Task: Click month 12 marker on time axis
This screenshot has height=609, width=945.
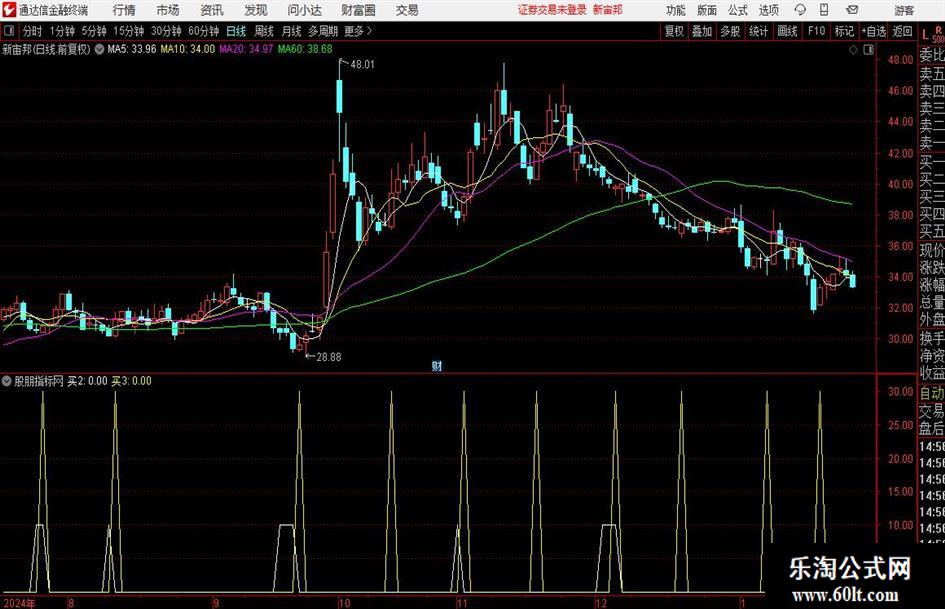Action: (x=601, y=603)
